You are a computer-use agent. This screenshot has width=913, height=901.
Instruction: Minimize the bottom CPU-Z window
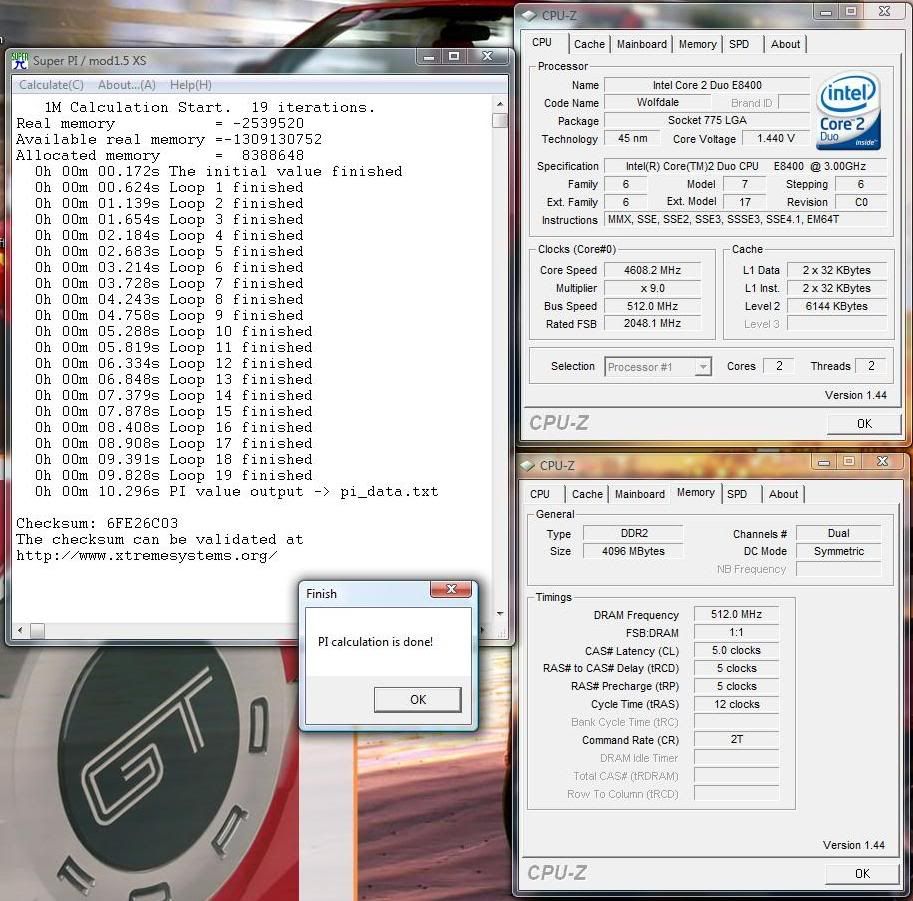pos(824,462)
